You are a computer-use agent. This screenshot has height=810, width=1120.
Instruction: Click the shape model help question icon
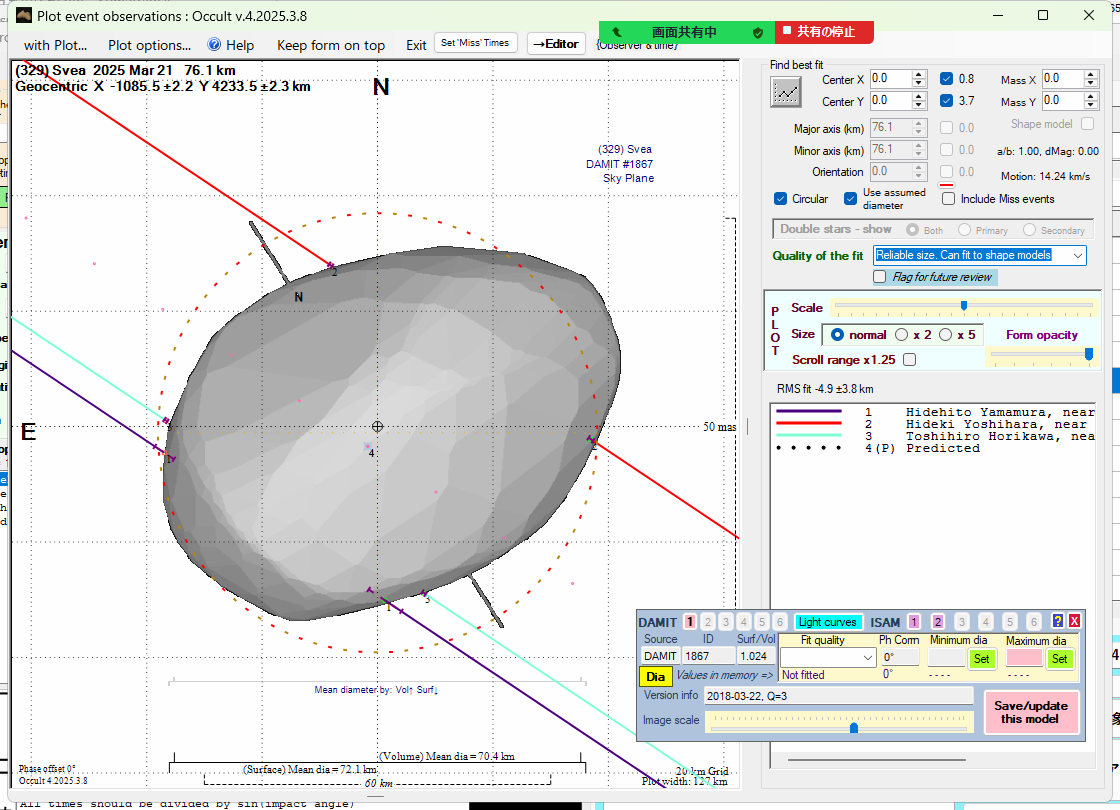coord(1058,622)
